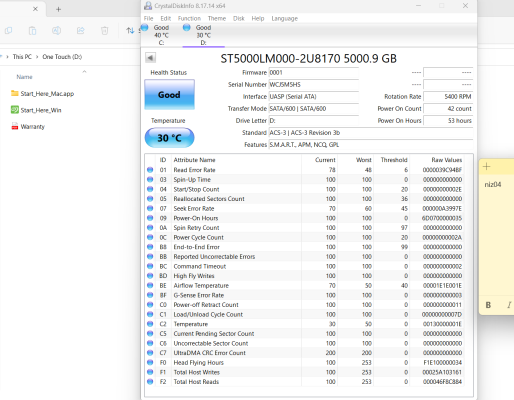The image size is (514, 400).
Task: Click the Threshold column header
Action: 392,160
